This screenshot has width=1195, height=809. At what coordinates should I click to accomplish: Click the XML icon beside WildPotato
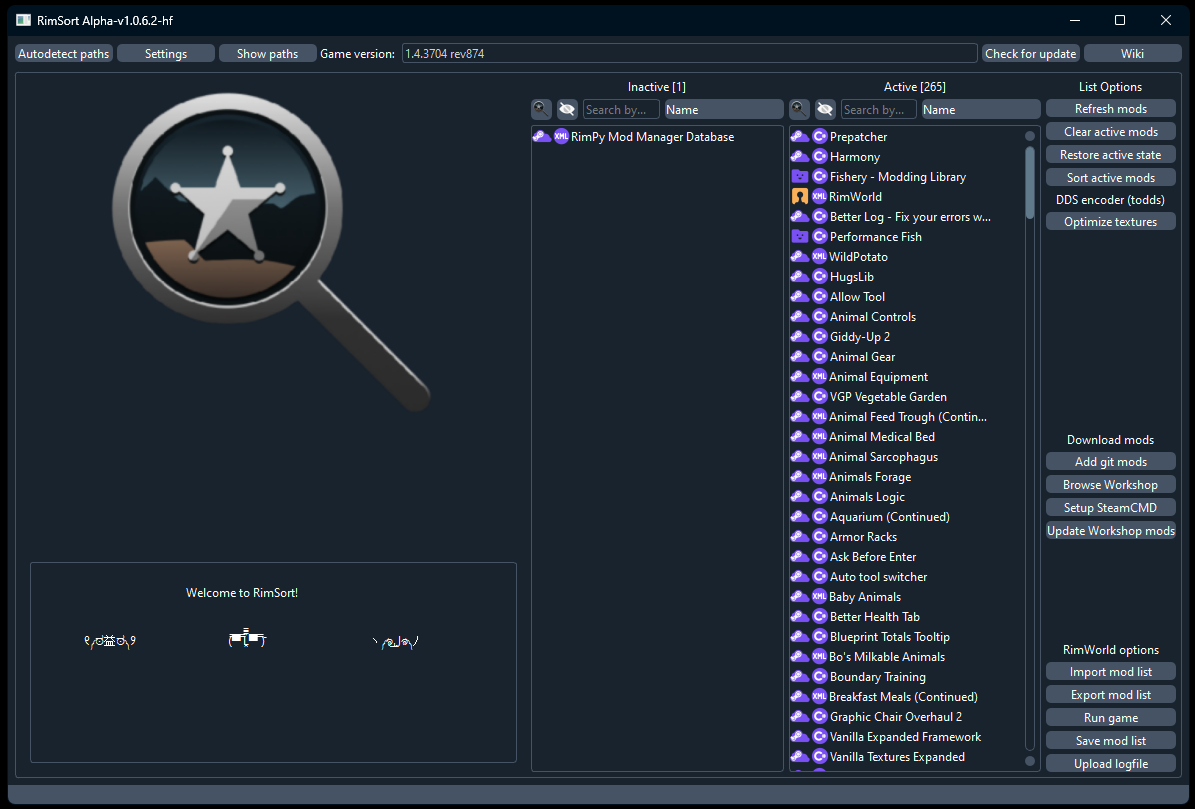[819, 257]
